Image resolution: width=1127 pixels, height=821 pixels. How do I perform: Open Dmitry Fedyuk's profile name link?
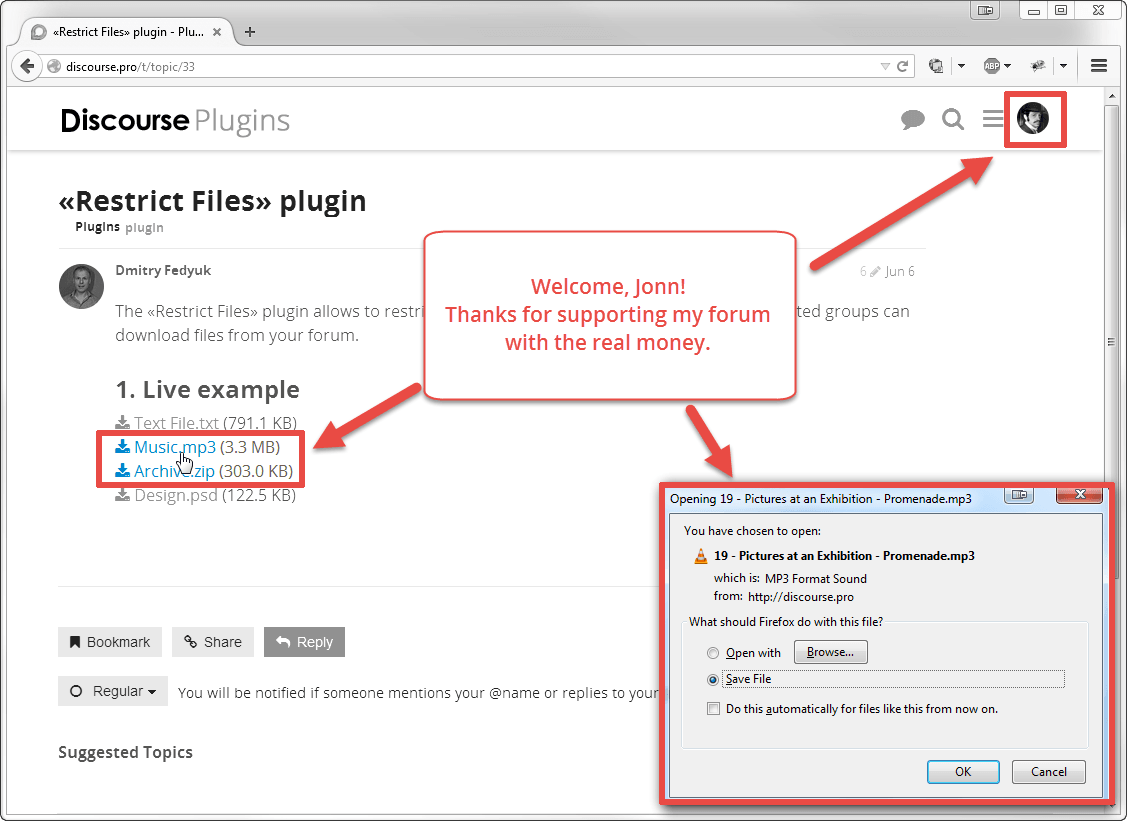click(163, 270)
